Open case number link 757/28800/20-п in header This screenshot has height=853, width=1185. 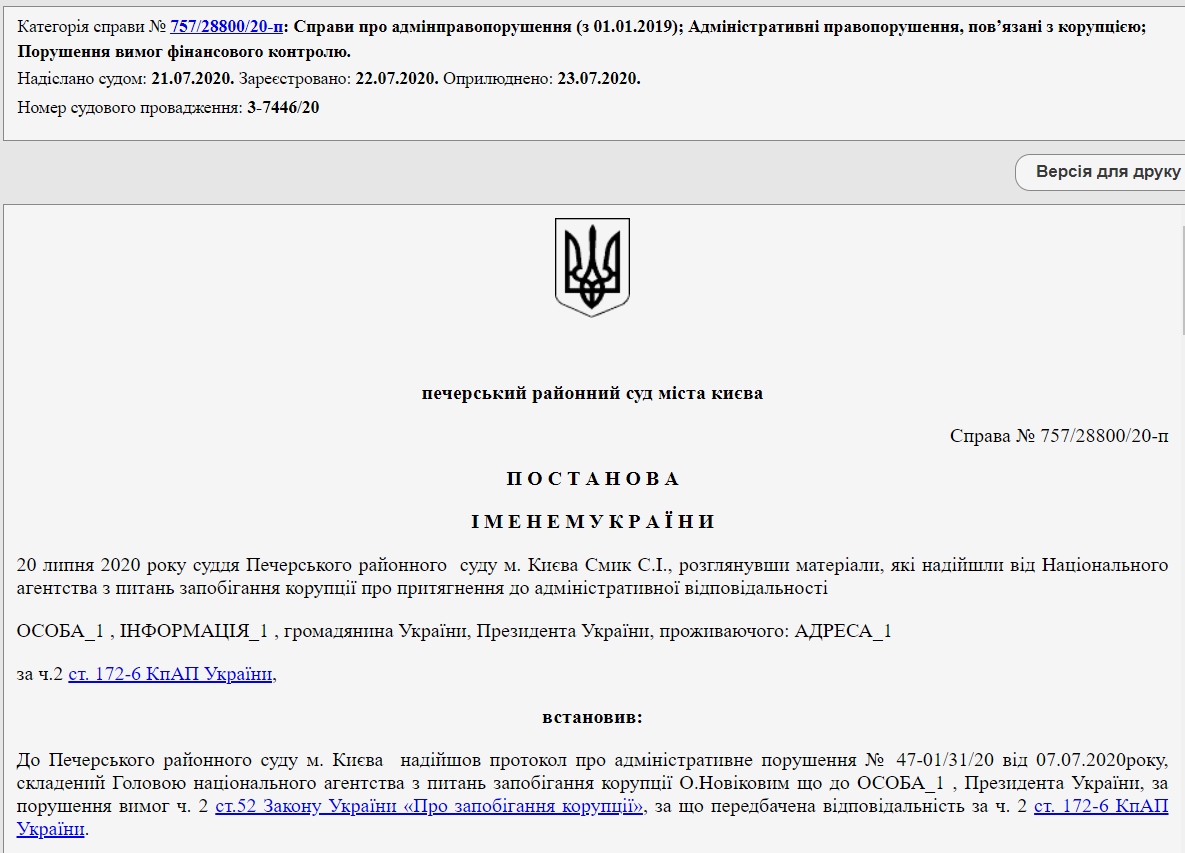coord(226,27)
